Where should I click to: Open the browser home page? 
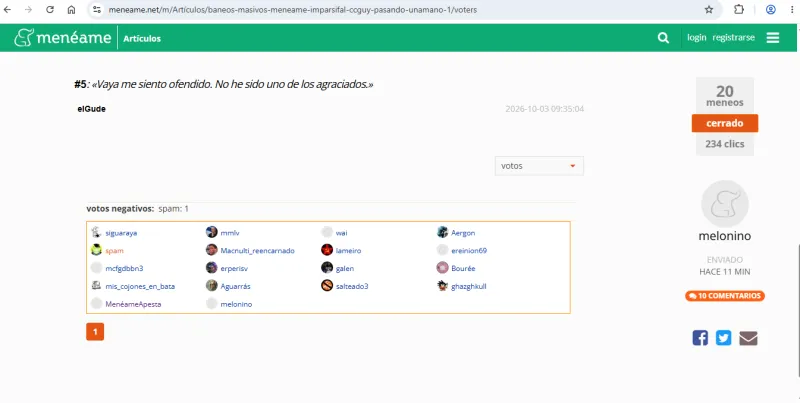point(71,10)
